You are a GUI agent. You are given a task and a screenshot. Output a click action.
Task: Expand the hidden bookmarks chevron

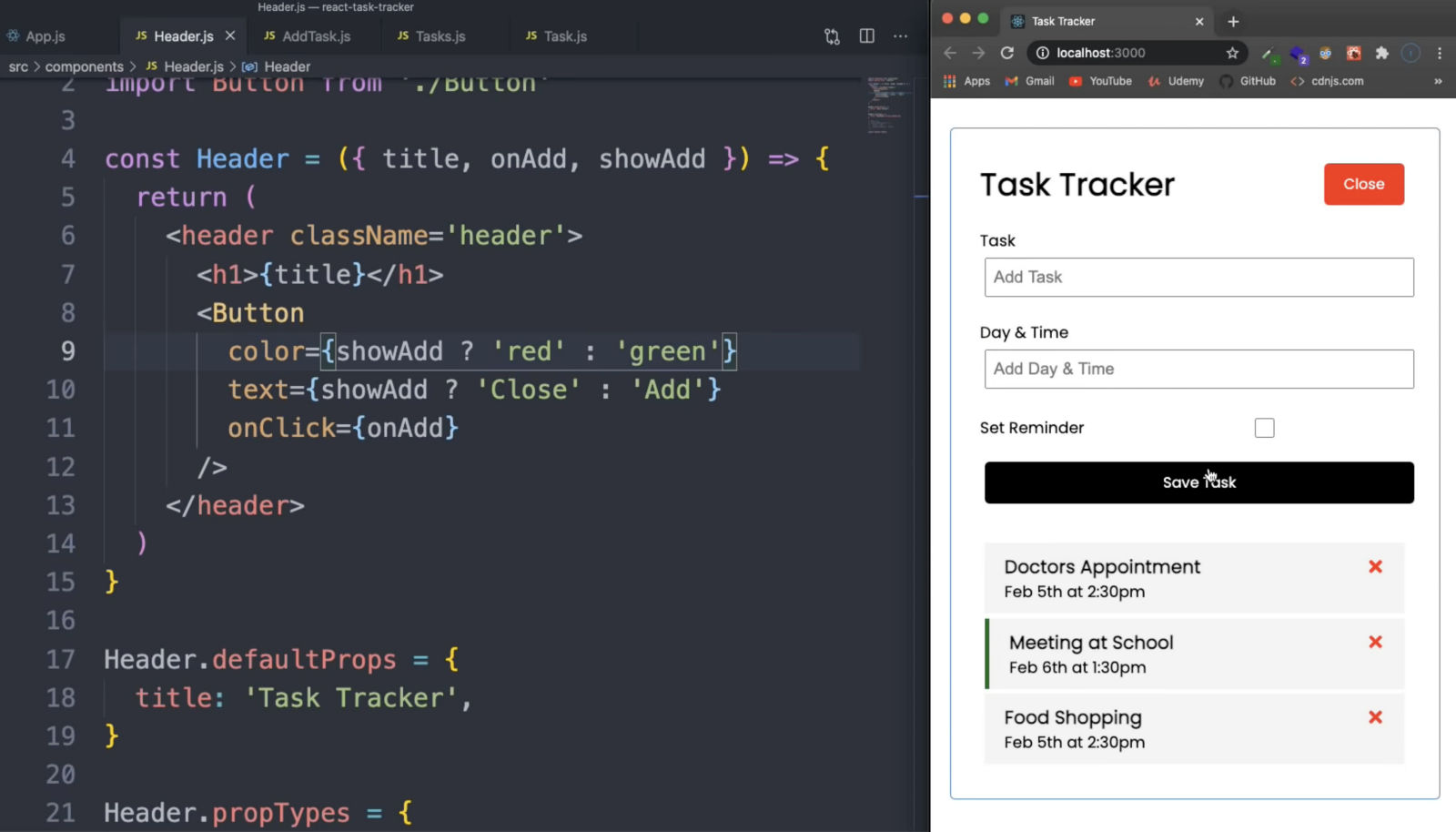coord(1438,81)
